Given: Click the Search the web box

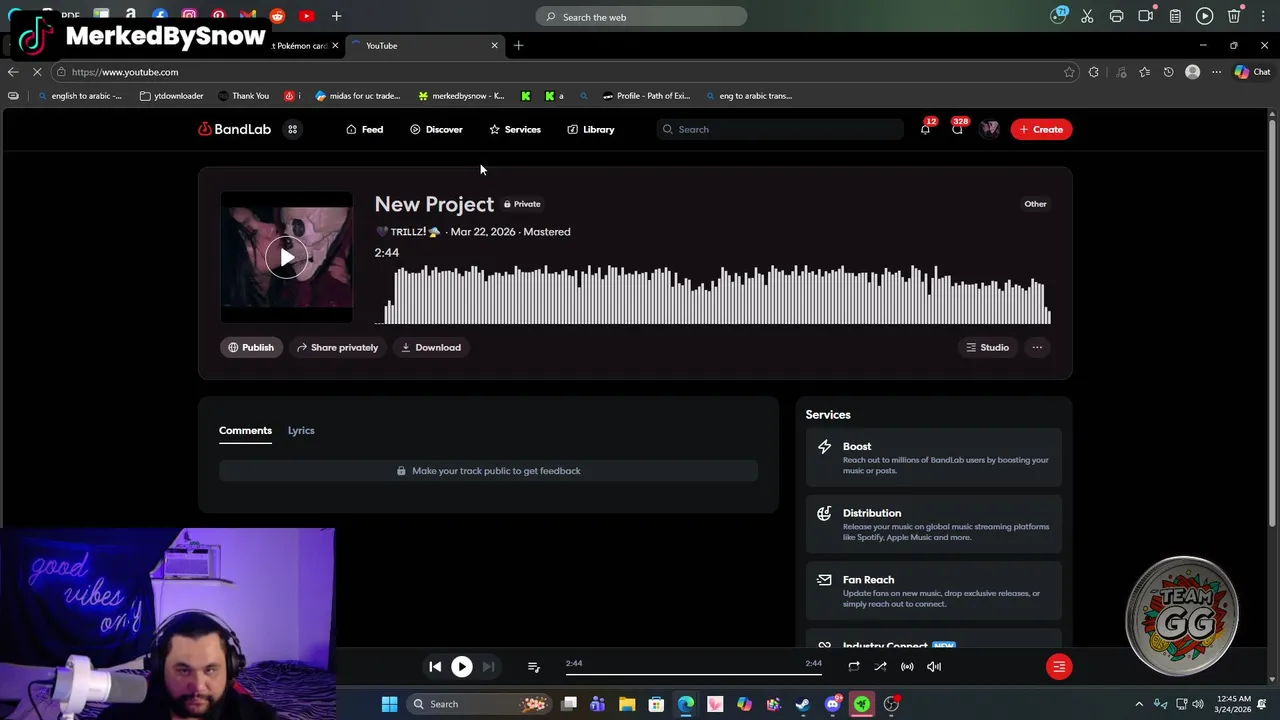Looking at the screenshot, I should coord(641,17).
